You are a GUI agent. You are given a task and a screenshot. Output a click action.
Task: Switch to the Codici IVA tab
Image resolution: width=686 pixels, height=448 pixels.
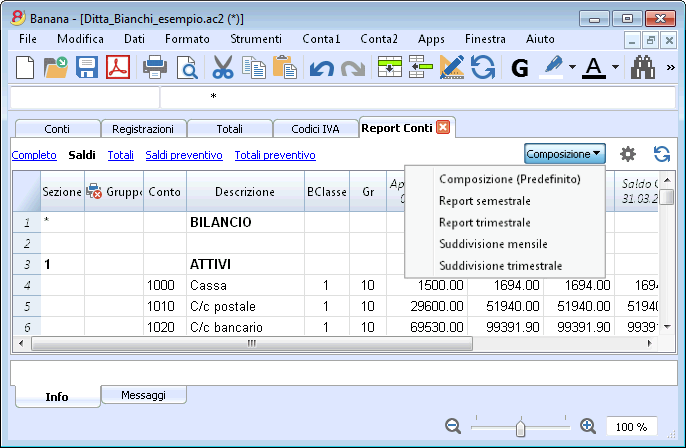315,129
